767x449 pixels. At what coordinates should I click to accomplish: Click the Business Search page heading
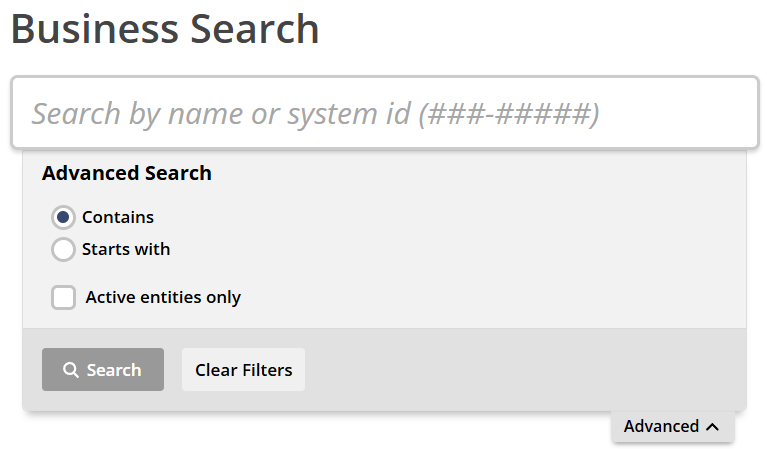pos(165,29)
